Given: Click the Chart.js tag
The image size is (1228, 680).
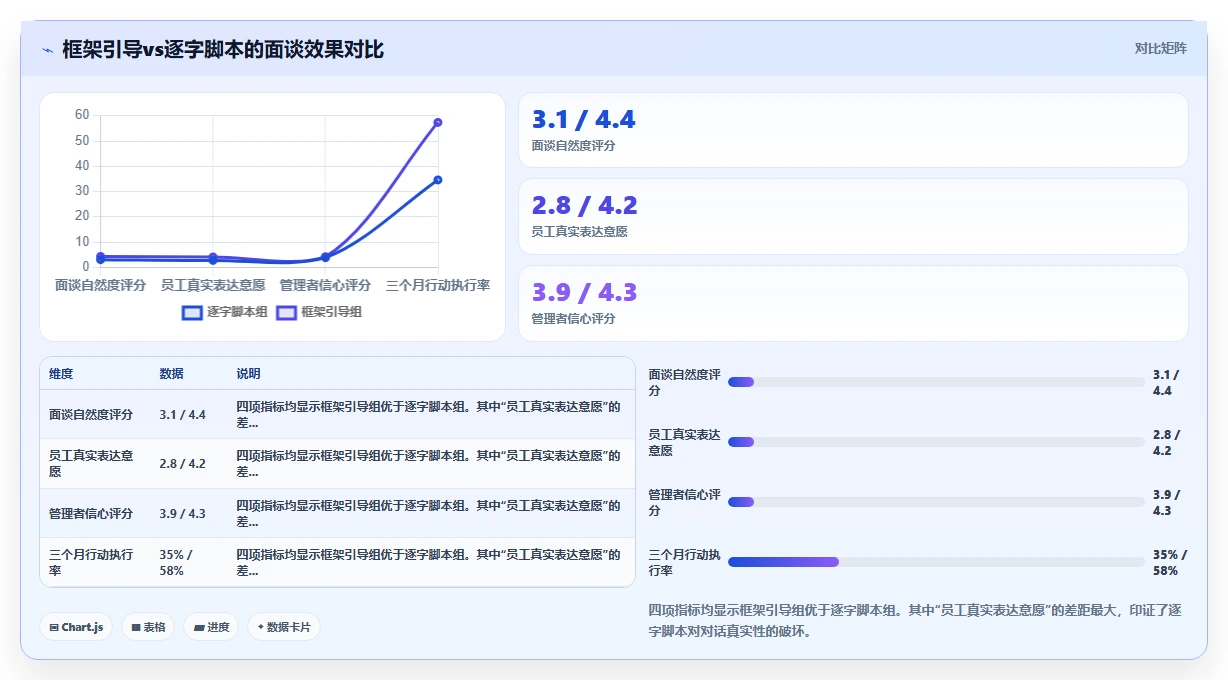Looking at the screenshot, I should pos(77,627).
